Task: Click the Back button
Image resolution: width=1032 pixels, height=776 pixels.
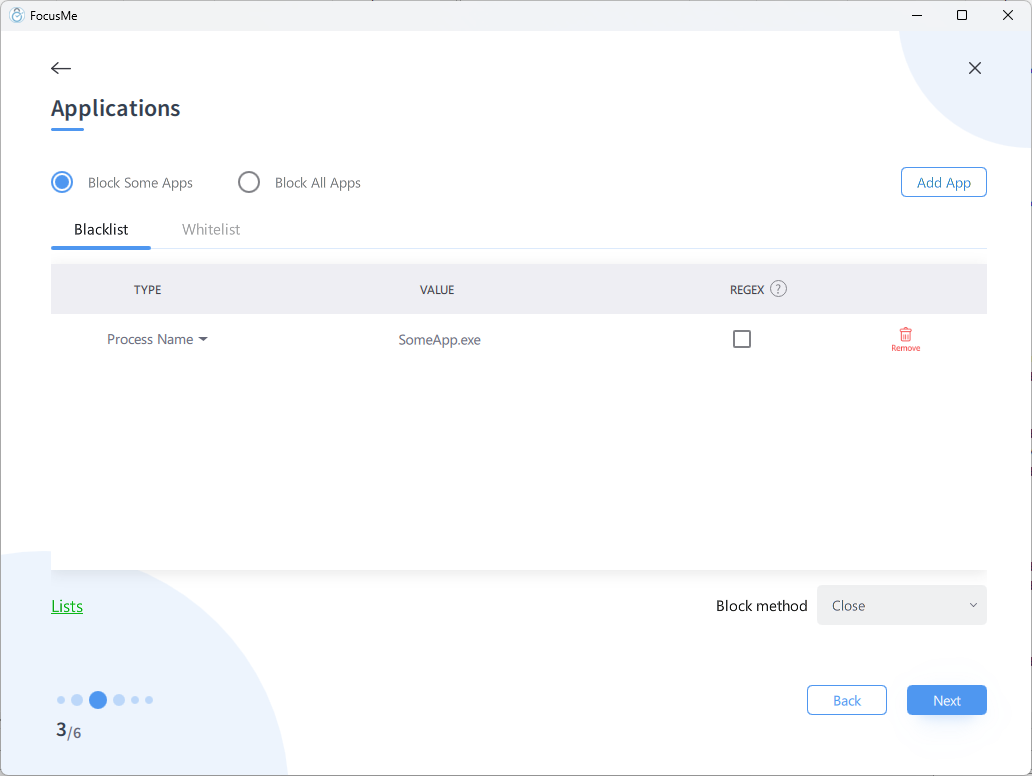Action: click(846, 700)
